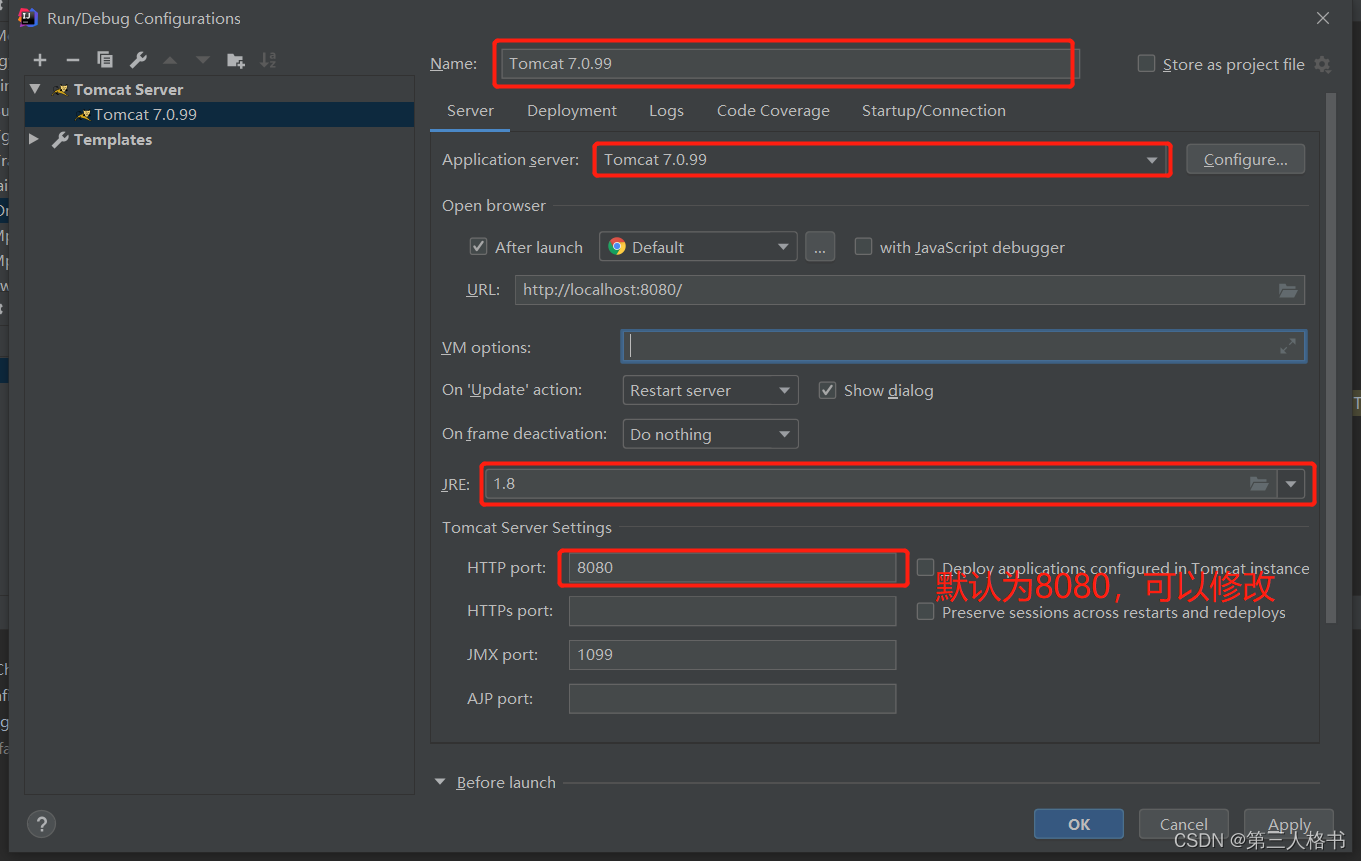Move the configuration up with the up arrow
1361x861 pixels.
[x=170, y=60]
